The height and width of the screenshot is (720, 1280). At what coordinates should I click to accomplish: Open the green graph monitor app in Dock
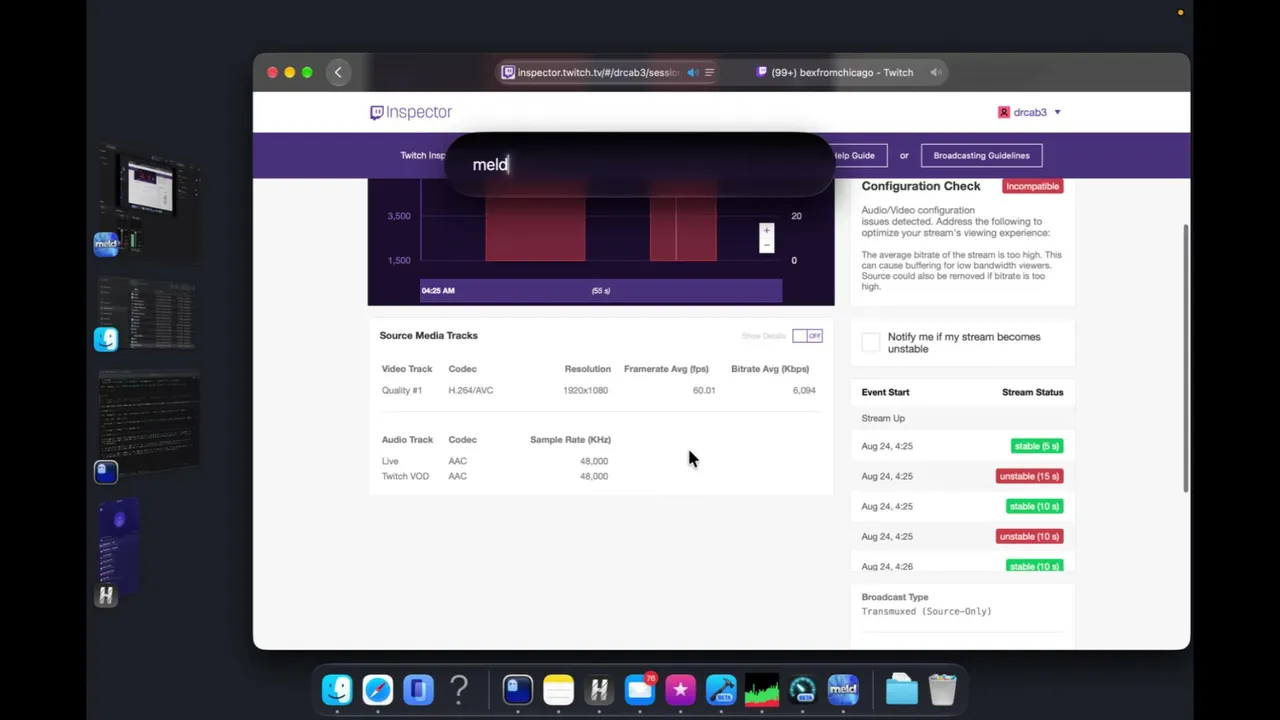coord(762,690)
